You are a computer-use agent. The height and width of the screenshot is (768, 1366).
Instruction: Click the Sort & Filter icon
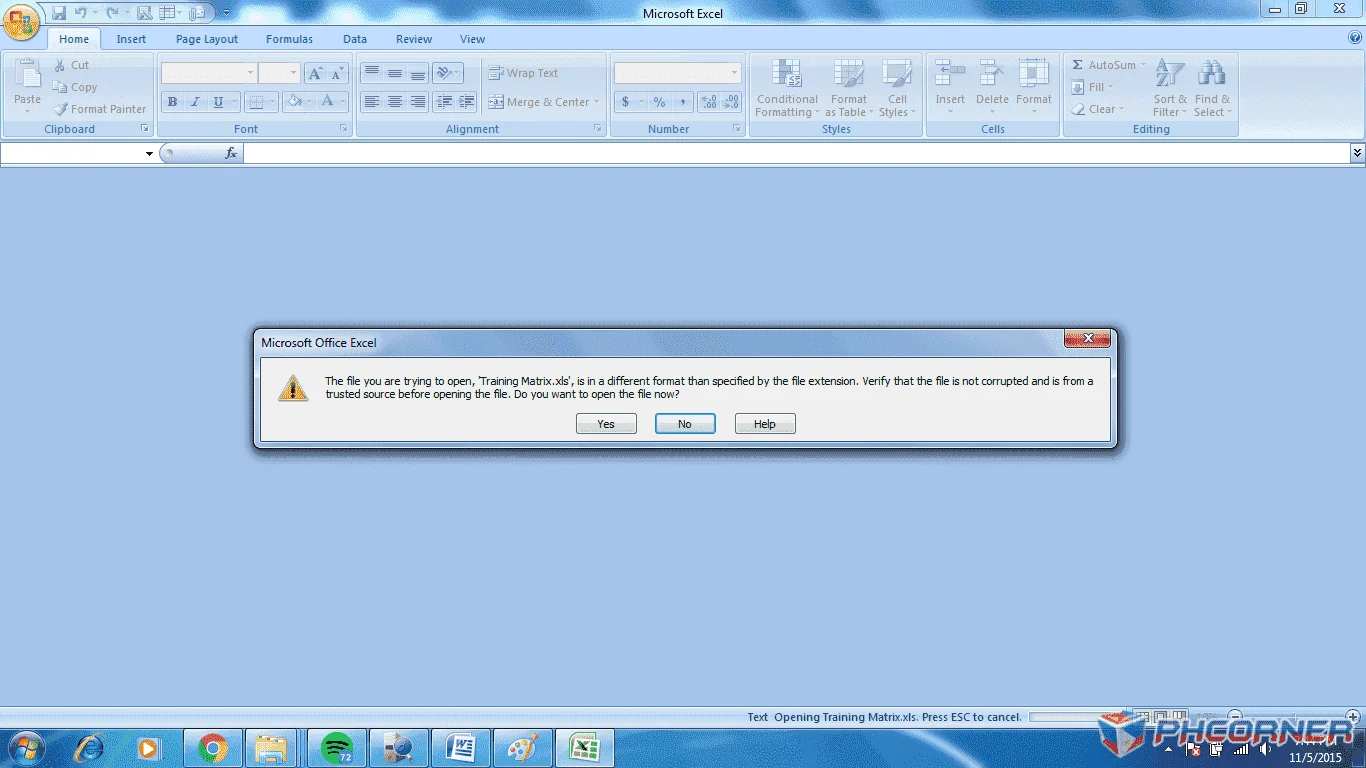pyautogui.click(x=1169, y=74)
